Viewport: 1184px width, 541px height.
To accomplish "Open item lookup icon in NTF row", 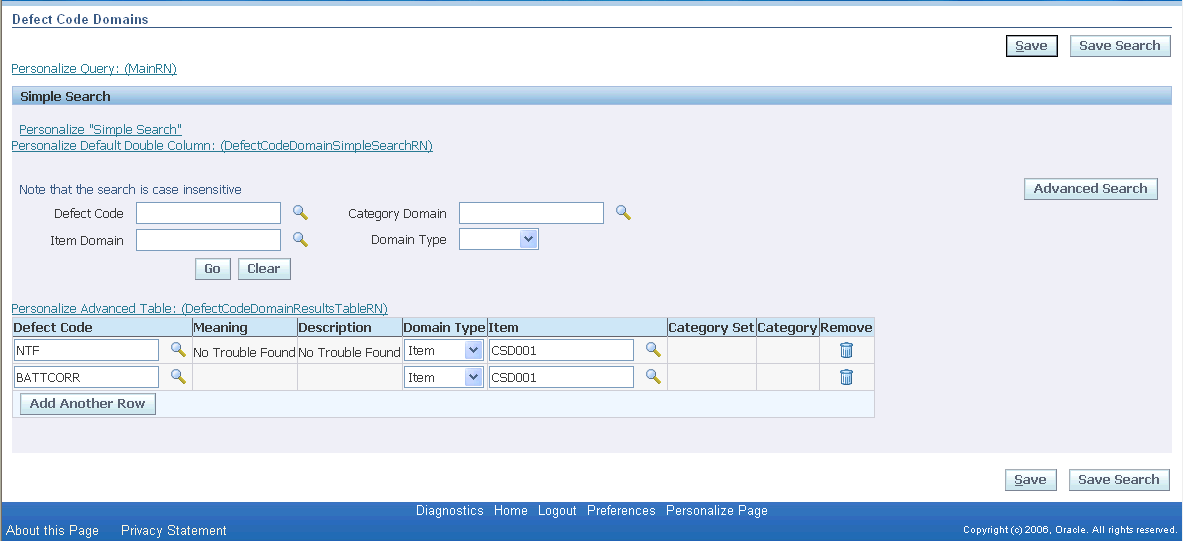I will tap(653, 349).
